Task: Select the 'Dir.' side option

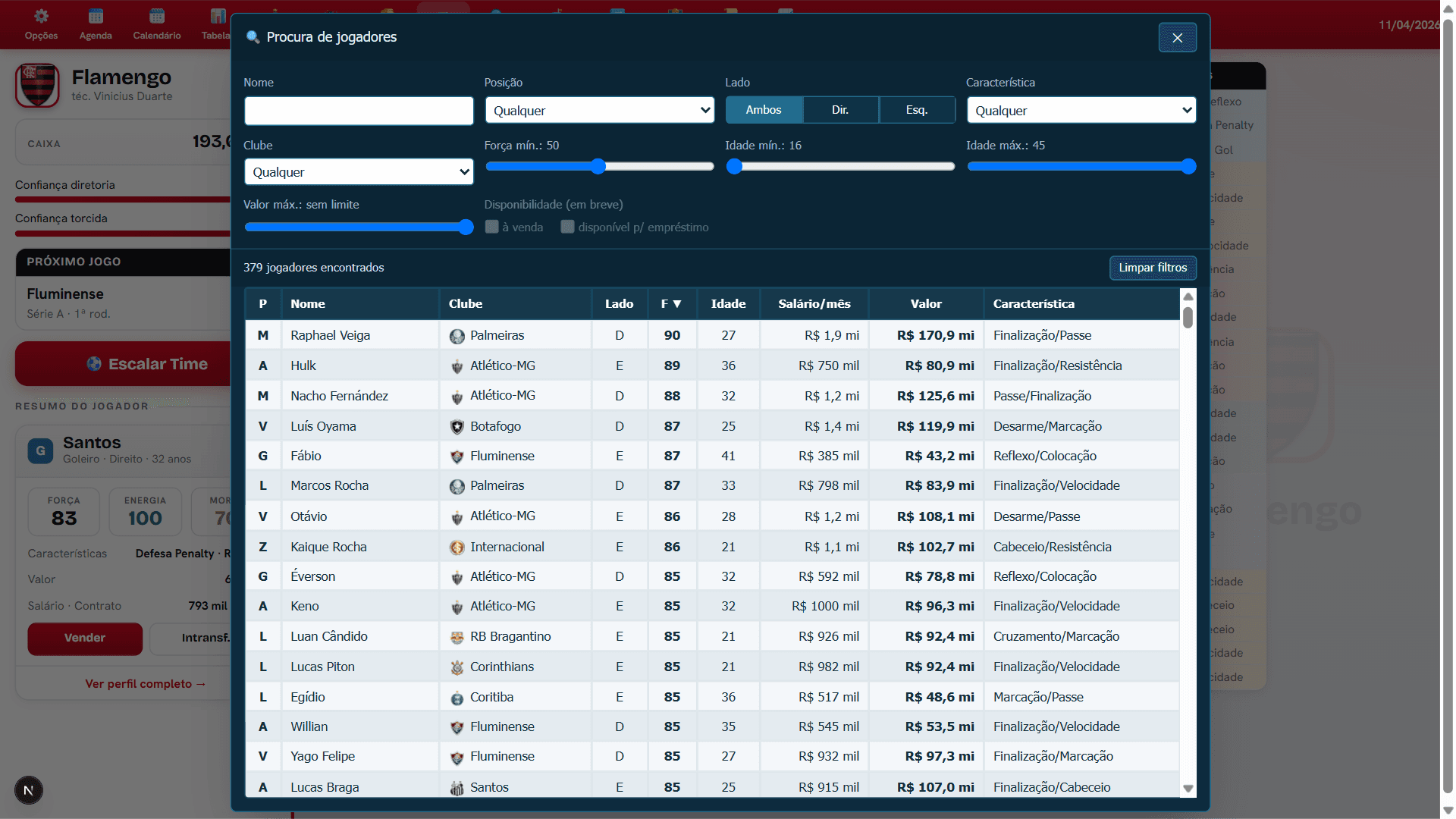Action: pos(840,110)
